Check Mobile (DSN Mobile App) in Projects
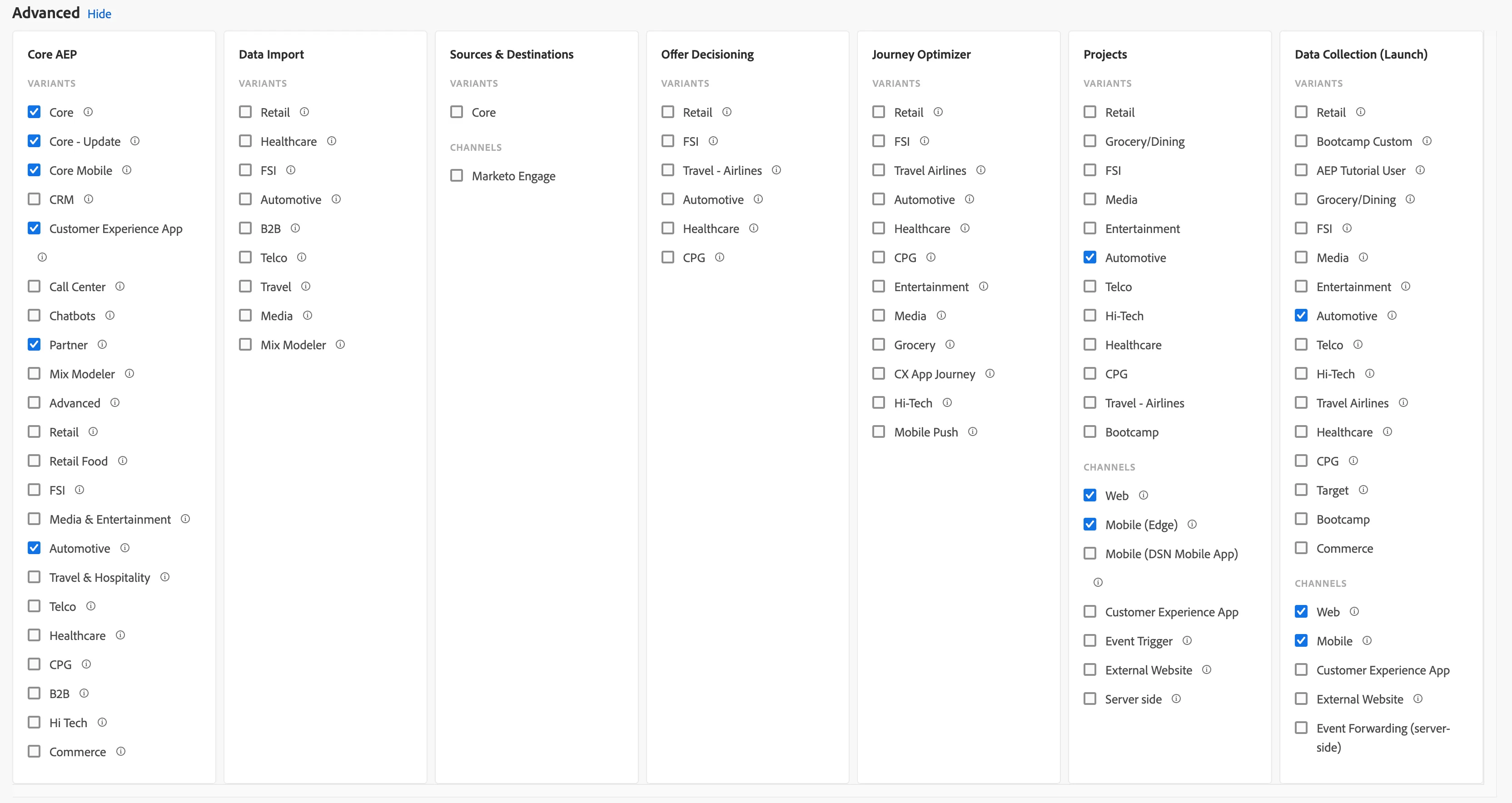1512x803 pixels. click(1090, 554)
